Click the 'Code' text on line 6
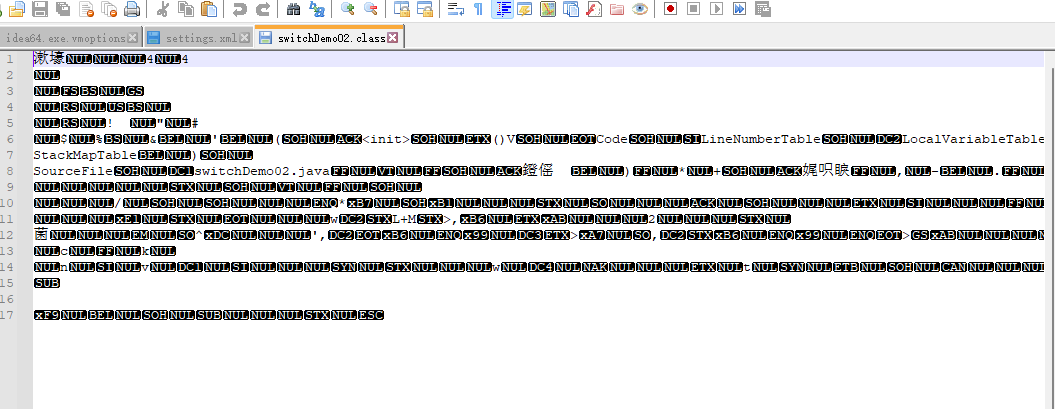Screen dimensions: 1055x409 612,139
